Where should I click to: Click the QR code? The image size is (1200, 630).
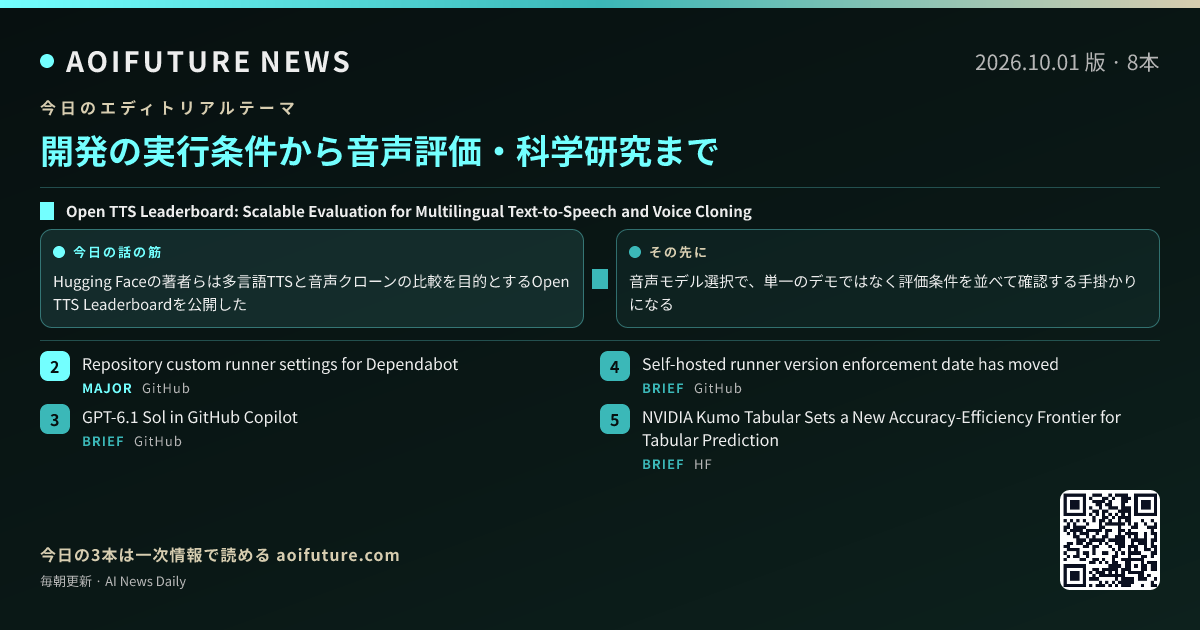click(1110, 540)
